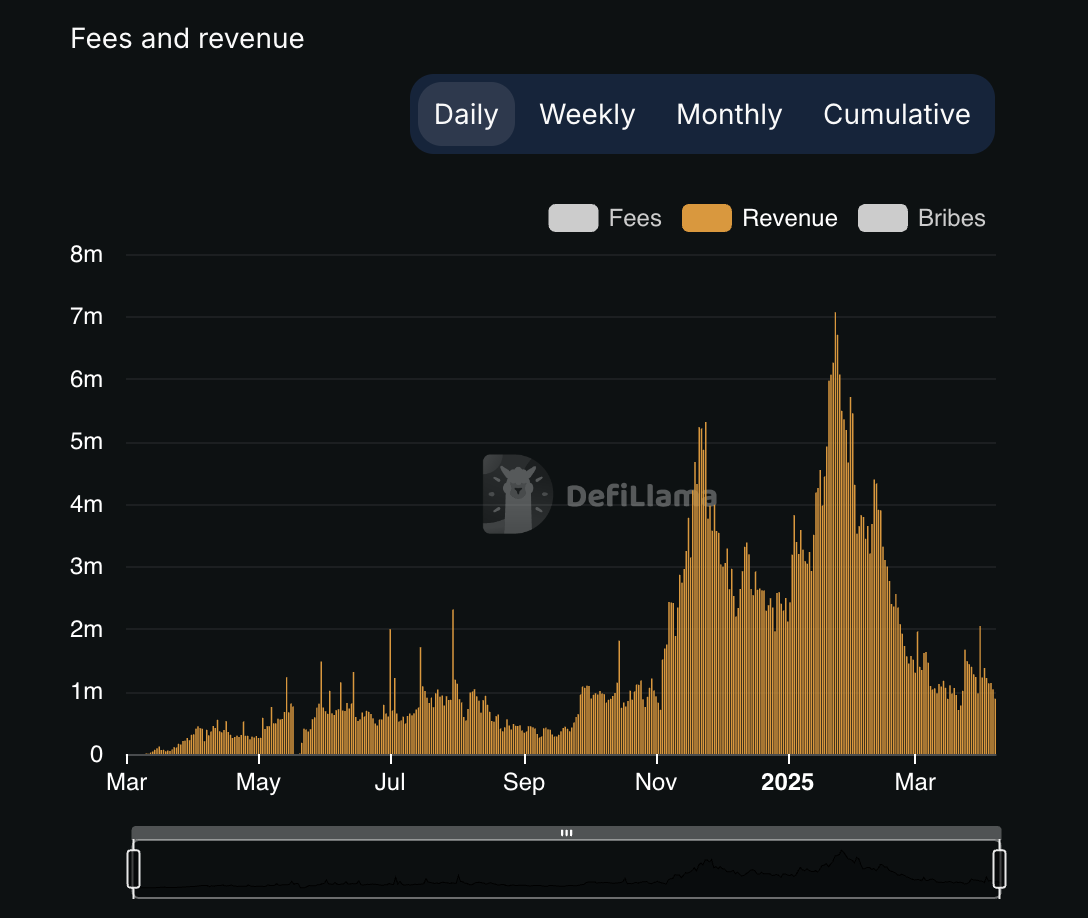This screenshot has width=1088, height=918.
Task: Click the right handle of the range selector
Action: pyautogui.click(x=1000, y=869)
